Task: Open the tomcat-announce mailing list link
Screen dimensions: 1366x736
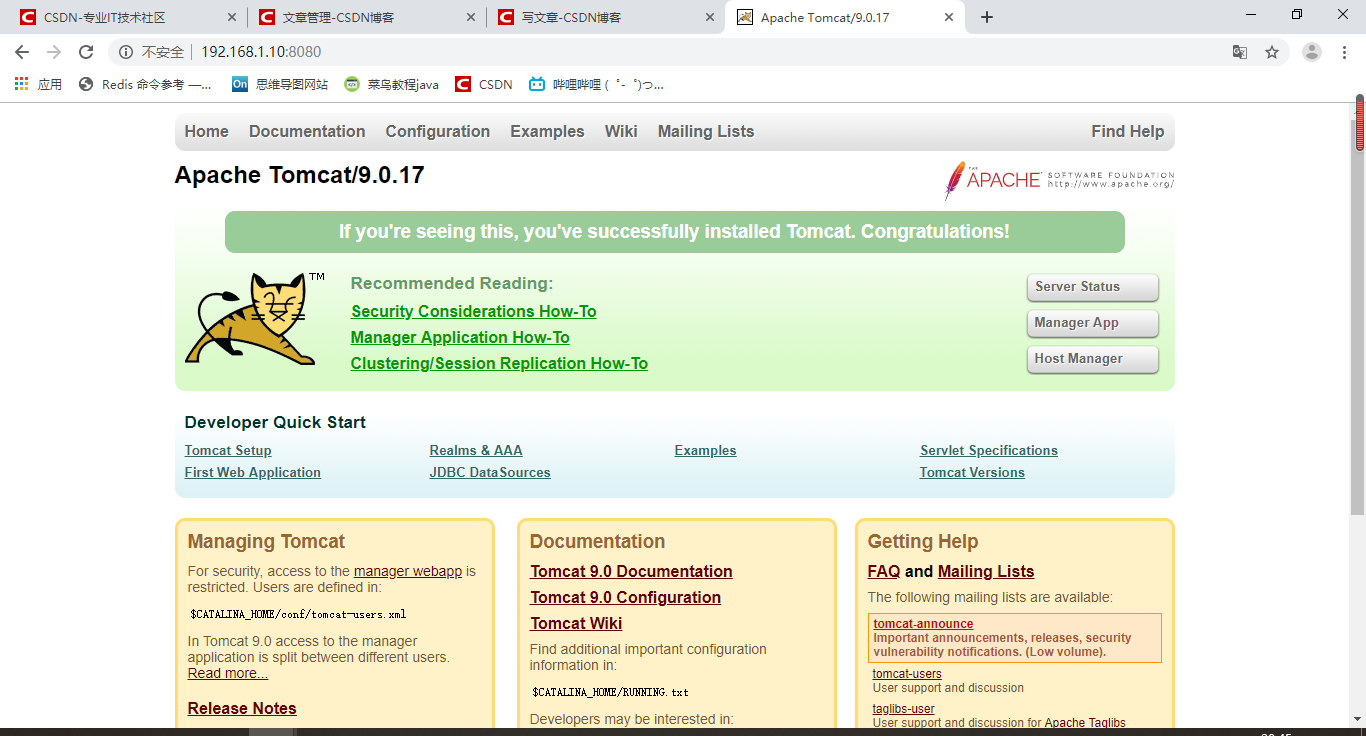Action: click(x=923, y=624)
